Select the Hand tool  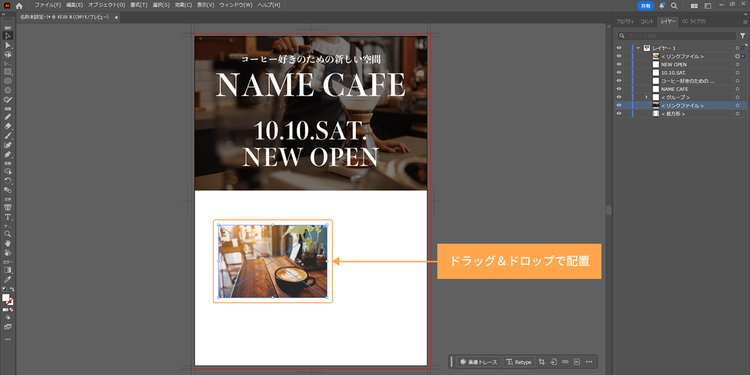(x=8, y=243)
